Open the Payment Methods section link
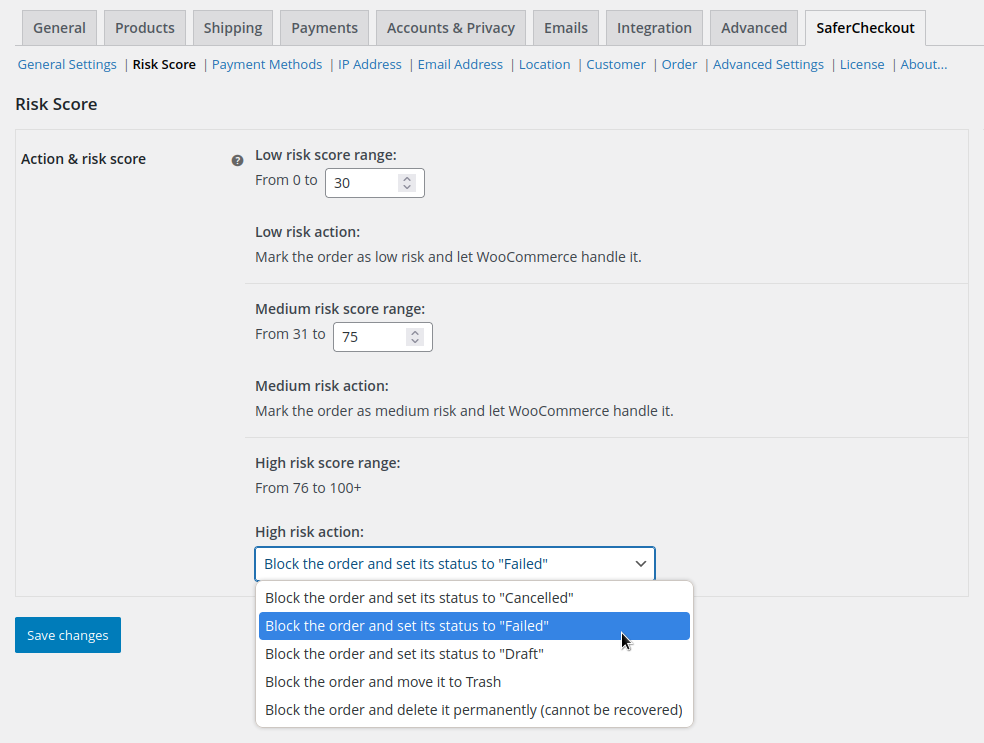 pyautogui.click(x=267, y=65)
